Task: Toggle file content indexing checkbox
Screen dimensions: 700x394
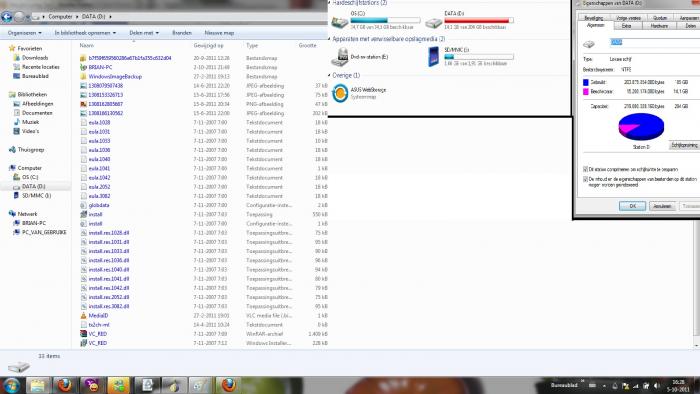Action: click(585, 179)
